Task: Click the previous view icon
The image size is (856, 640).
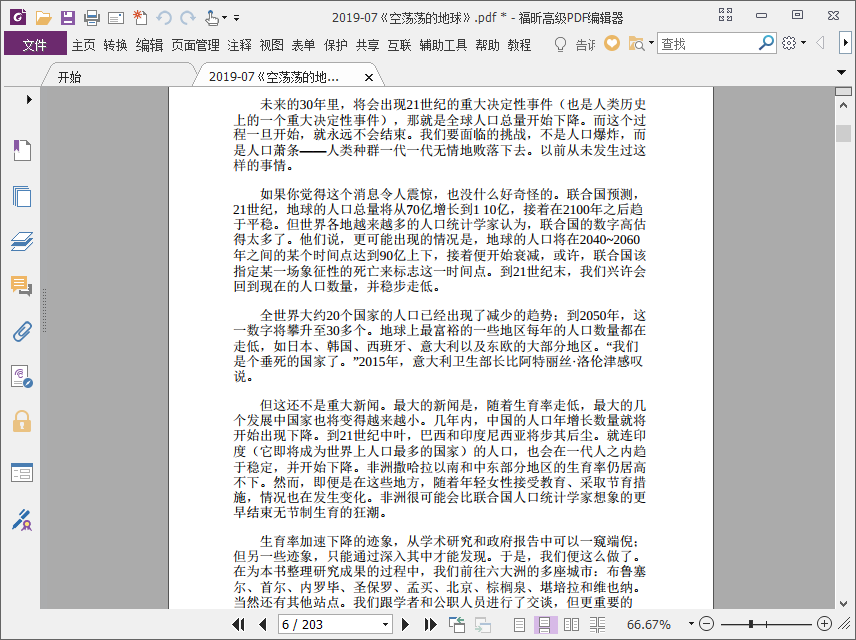Action: (456, 624)
